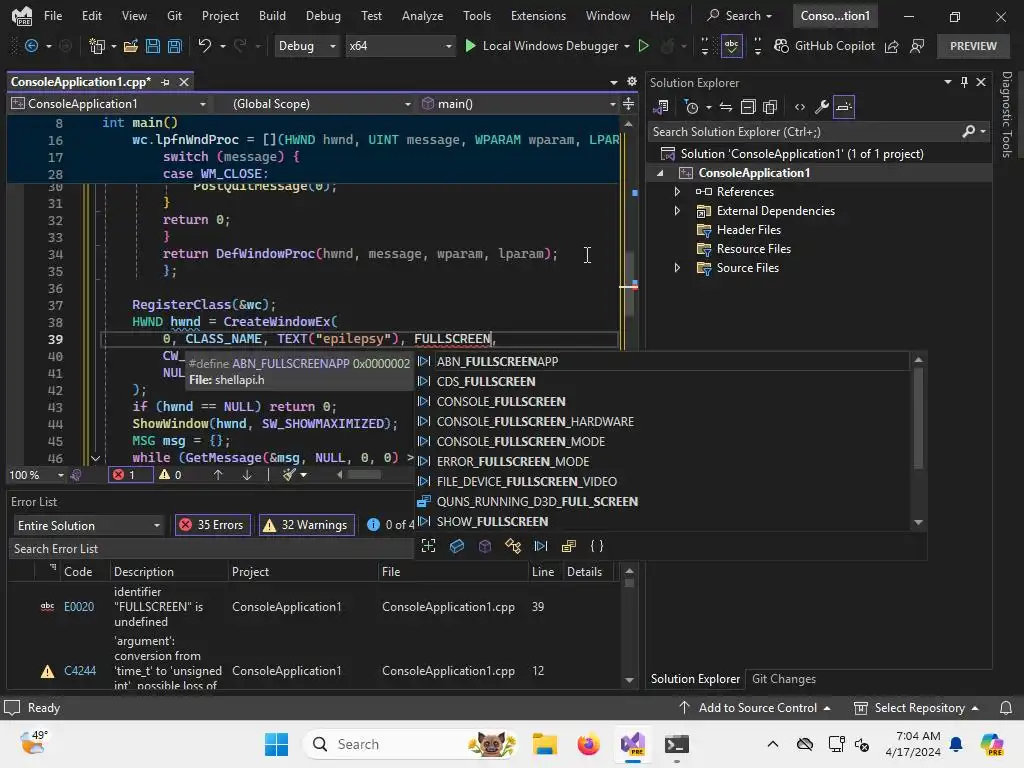The width and height of the screenshot is (1024, 768).
Task: Pin the ConsoleApplication1.cpp tab
Action: coord(165,82)
